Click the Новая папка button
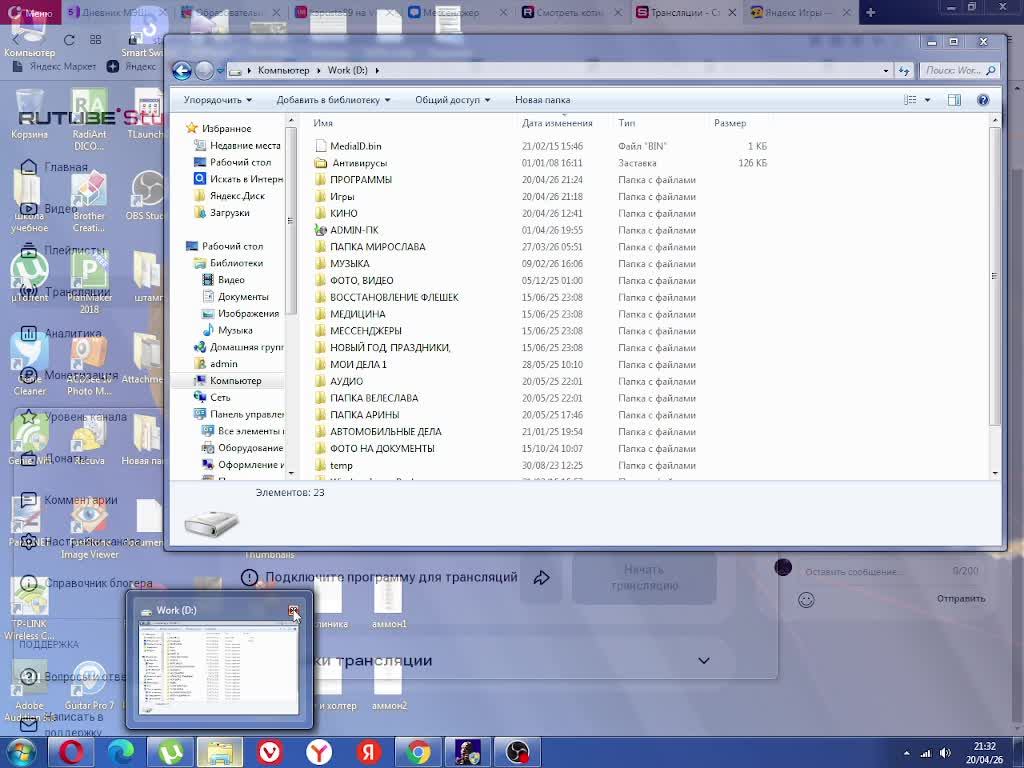1024x768 pixels. click(542, 100)
